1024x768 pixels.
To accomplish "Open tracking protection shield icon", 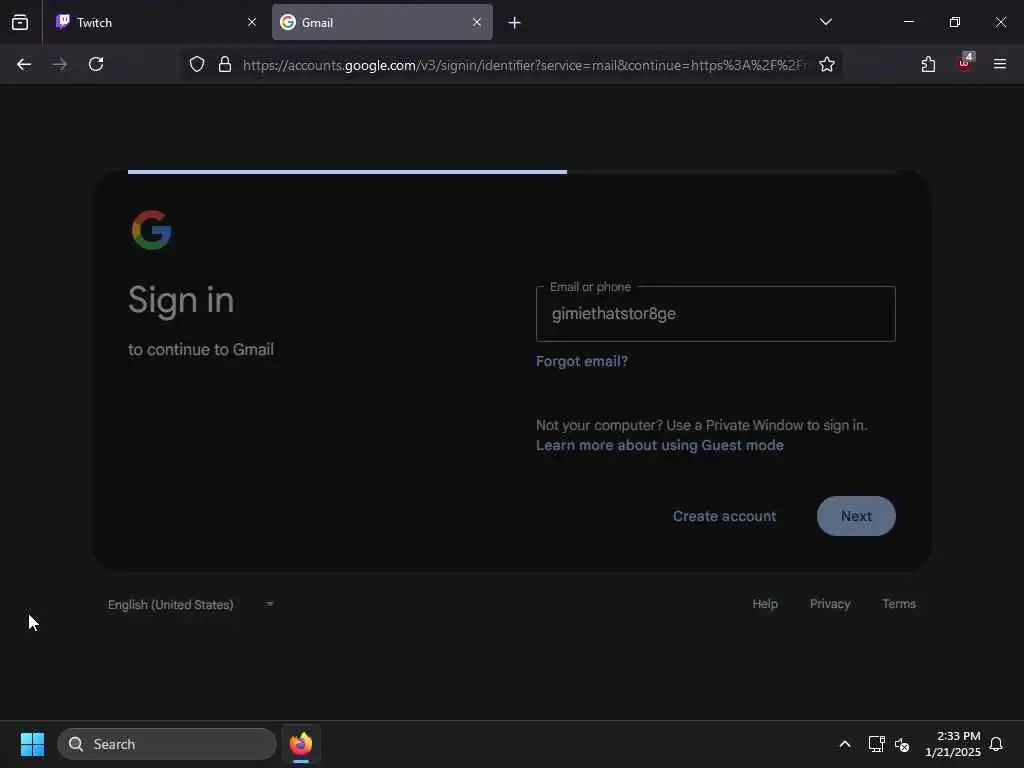I will click(x=197, y=64).
